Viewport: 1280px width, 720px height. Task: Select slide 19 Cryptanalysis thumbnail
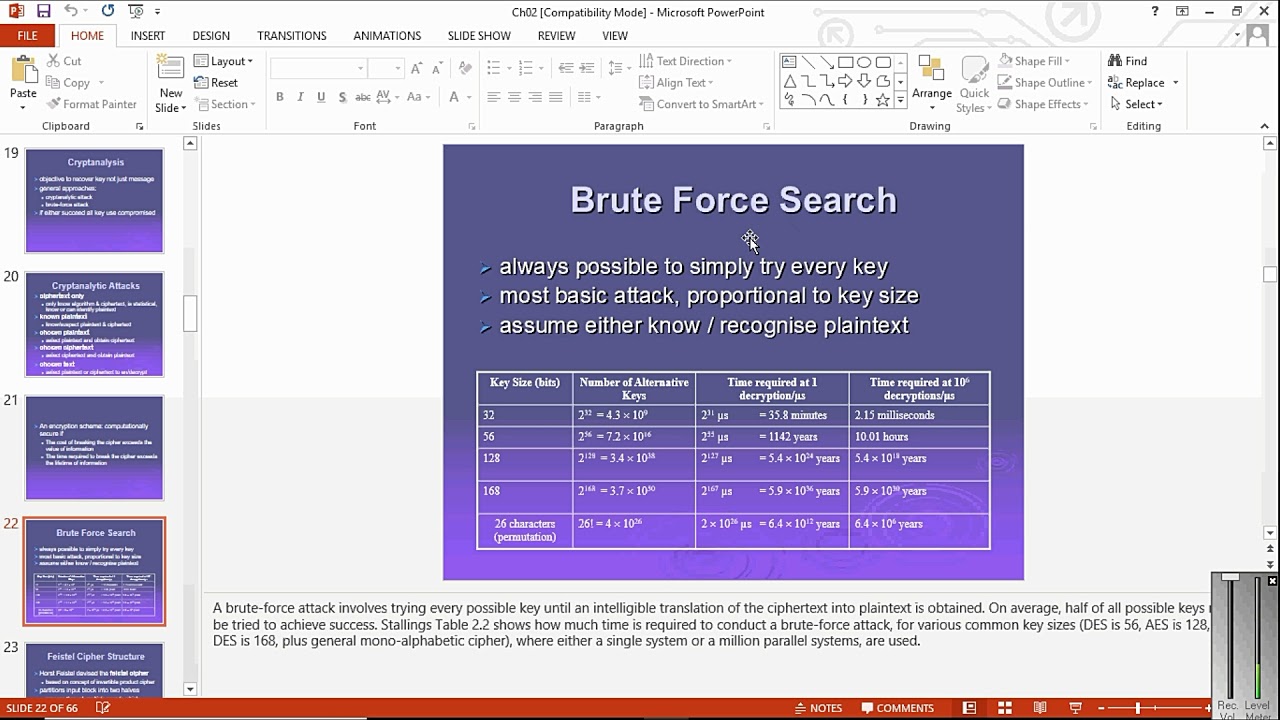[x=95, y=200]
